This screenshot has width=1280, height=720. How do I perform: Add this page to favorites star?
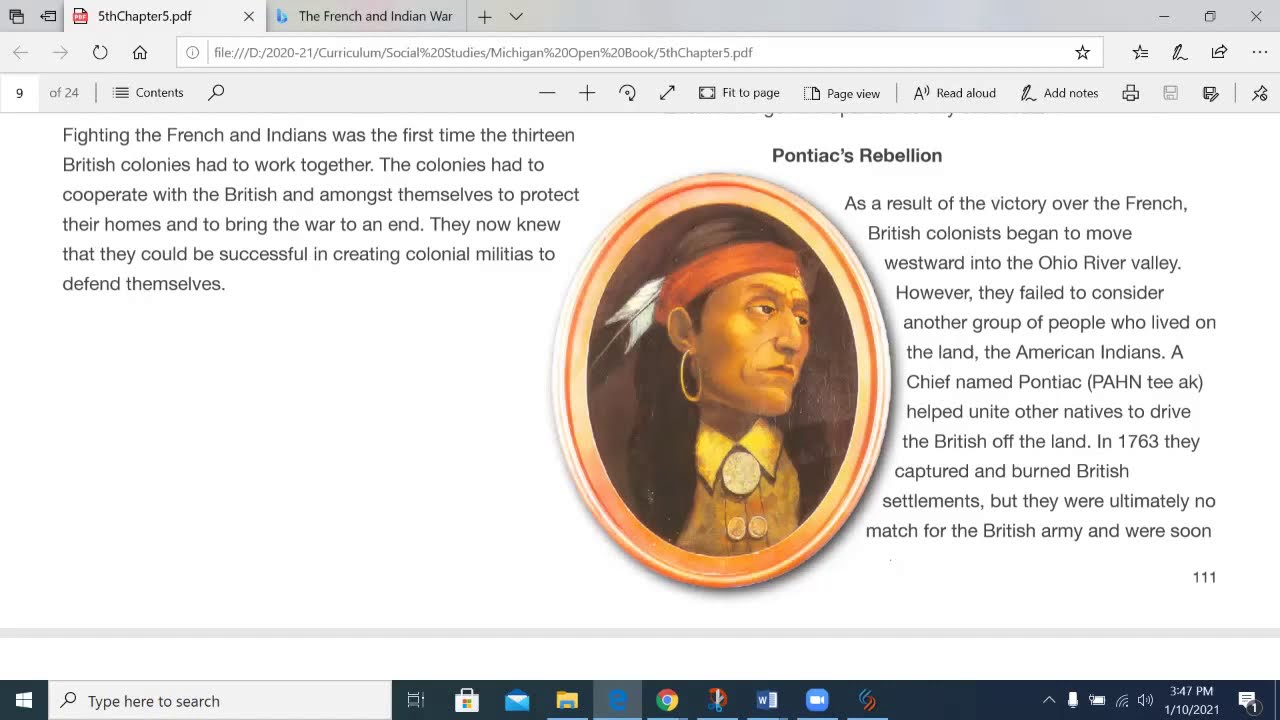pyautogui.click(x=1082, y=52)
